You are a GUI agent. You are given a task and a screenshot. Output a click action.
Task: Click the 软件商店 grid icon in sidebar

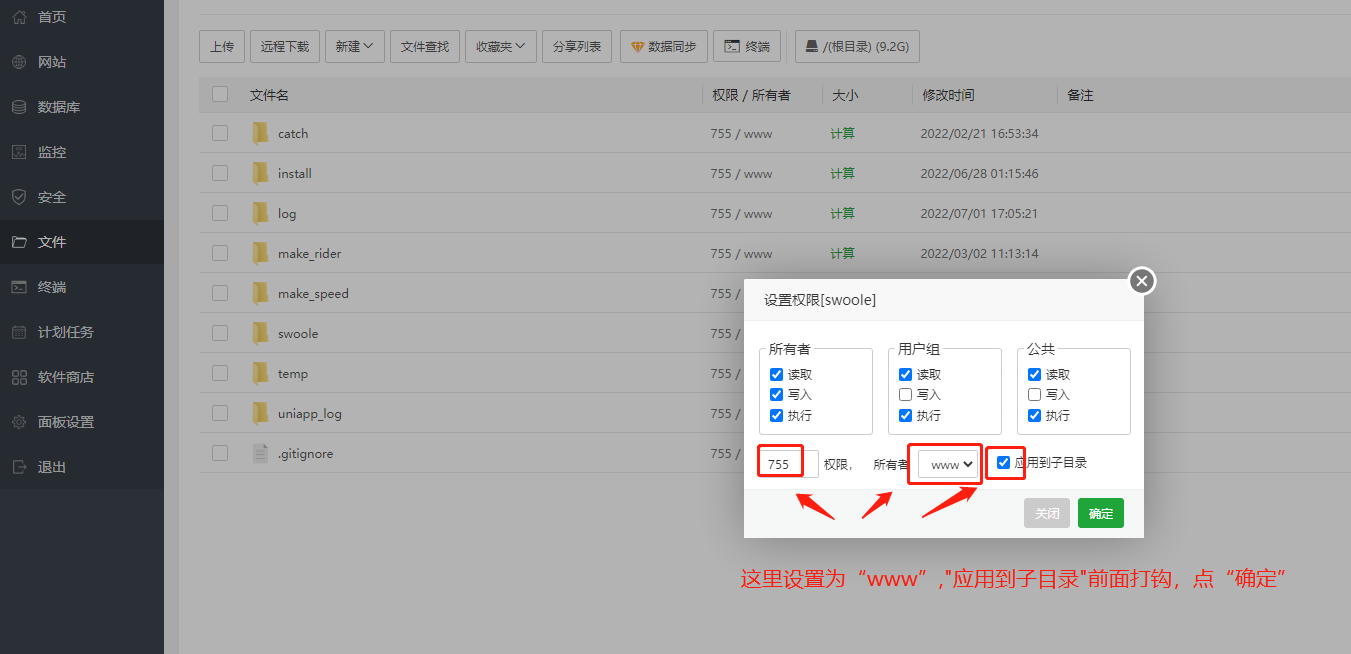click(19, 377)
